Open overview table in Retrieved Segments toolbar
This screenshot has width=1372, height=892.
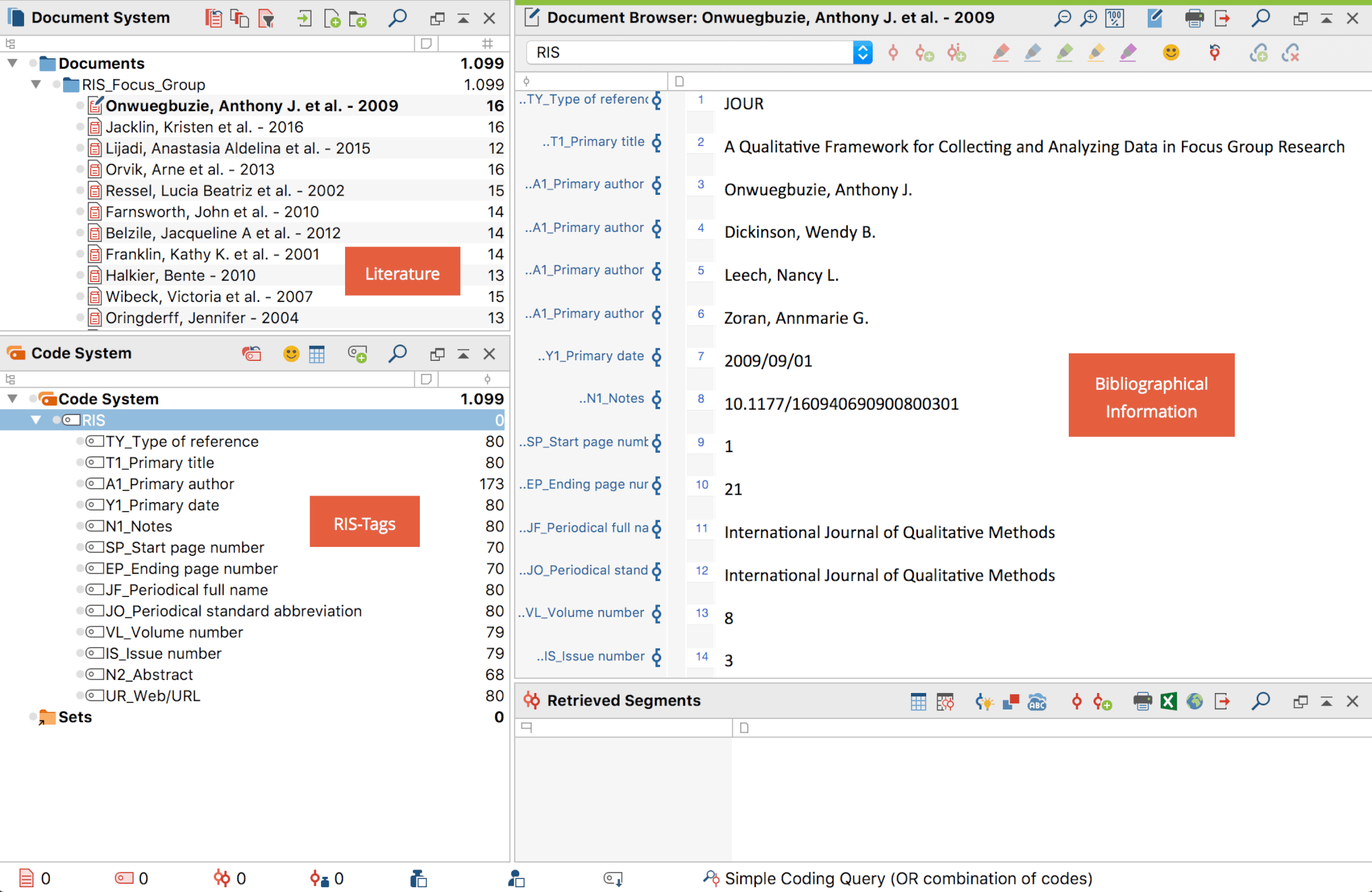918,701
